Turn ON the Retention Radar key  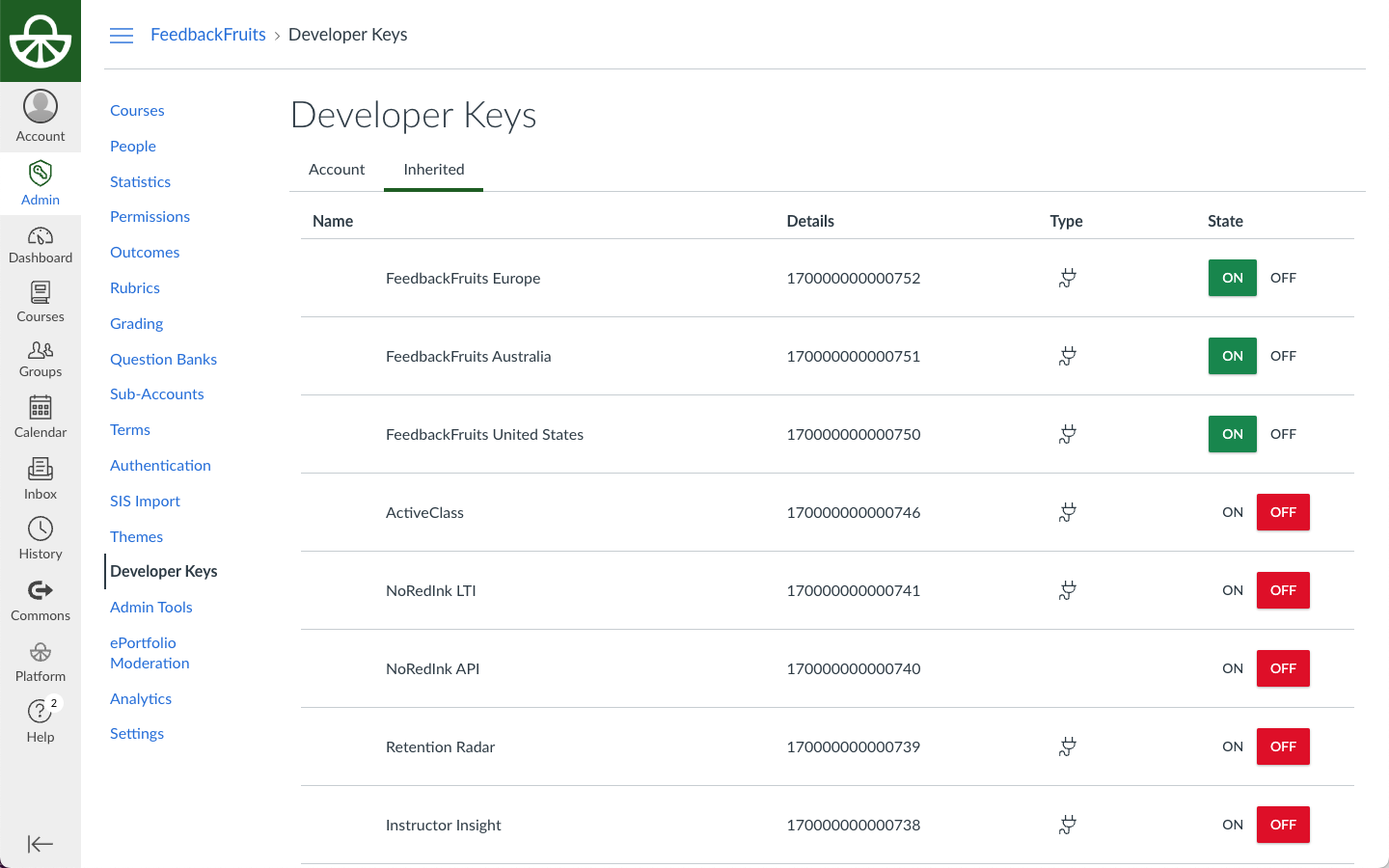1233,746
